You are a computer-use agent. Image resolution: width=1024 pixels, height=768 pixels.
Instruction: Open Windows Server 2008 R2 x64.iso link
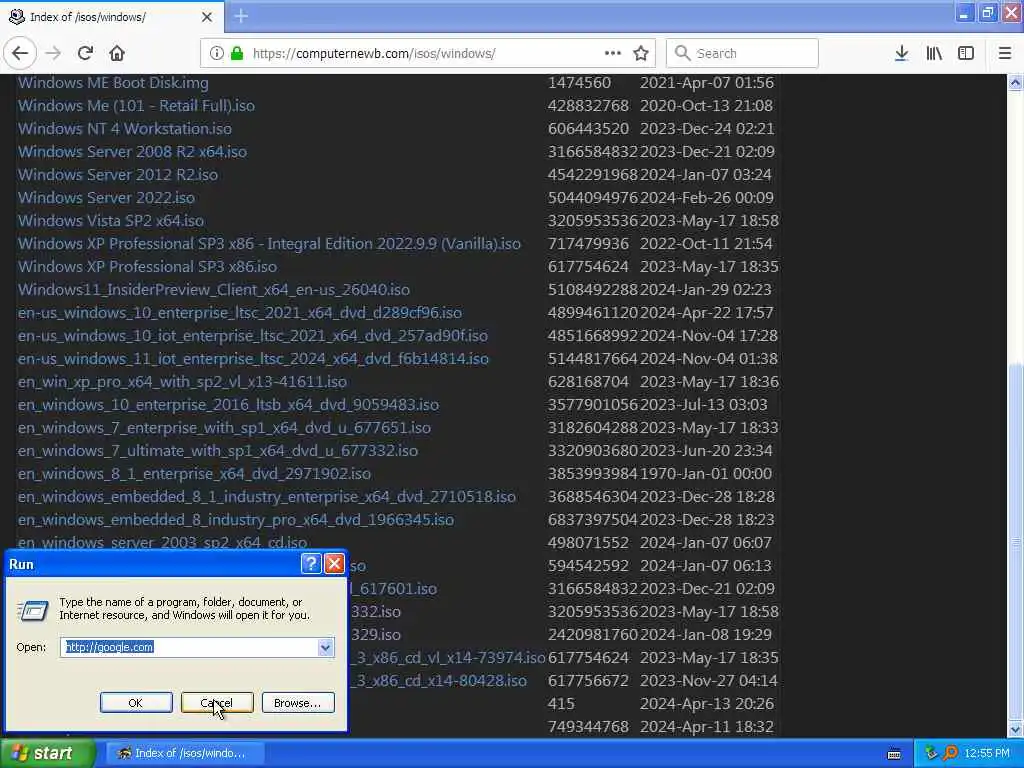coord(133,152)
